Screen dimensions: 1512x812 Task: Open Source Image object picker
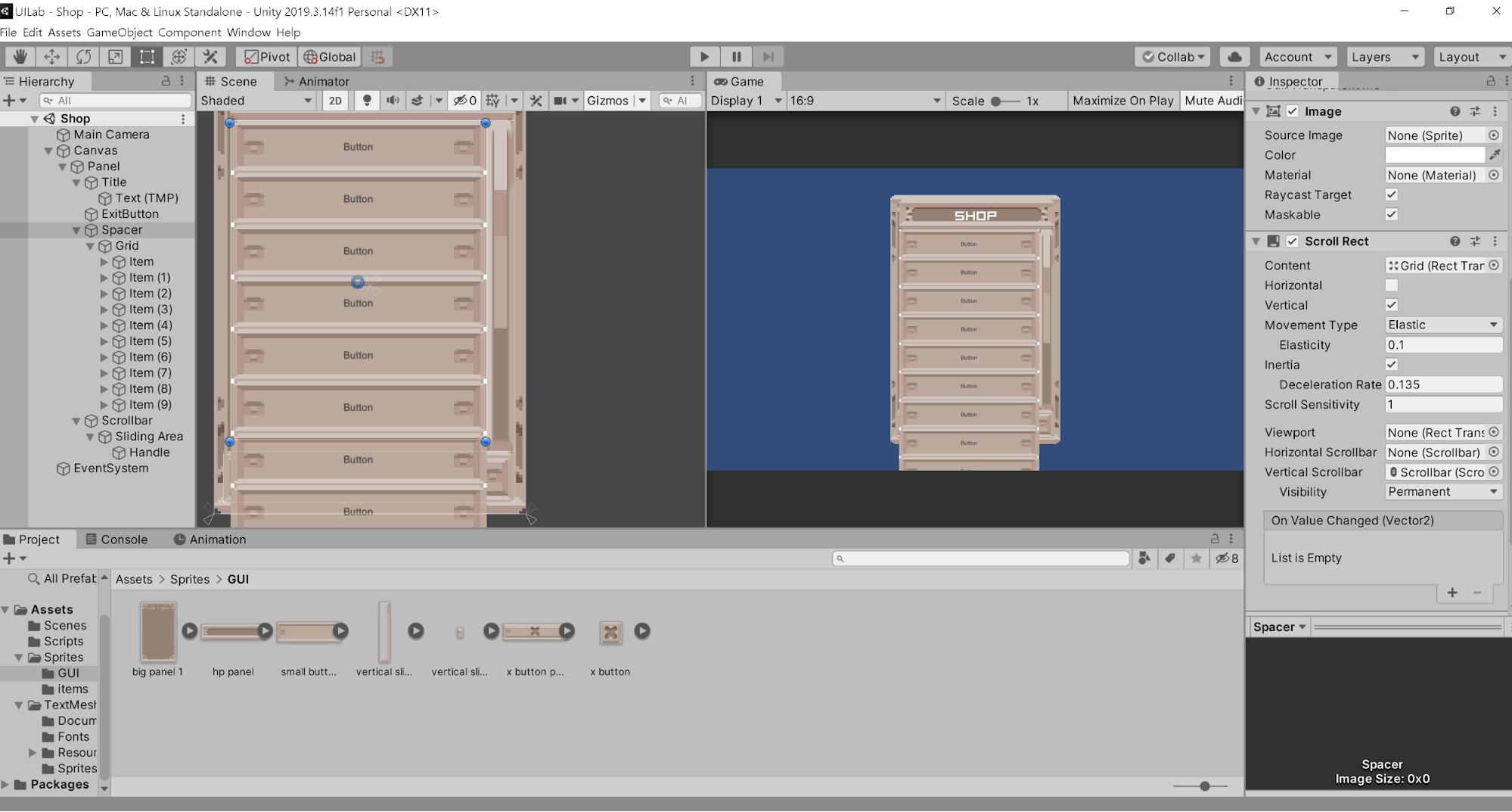(x=1494, y=135)
